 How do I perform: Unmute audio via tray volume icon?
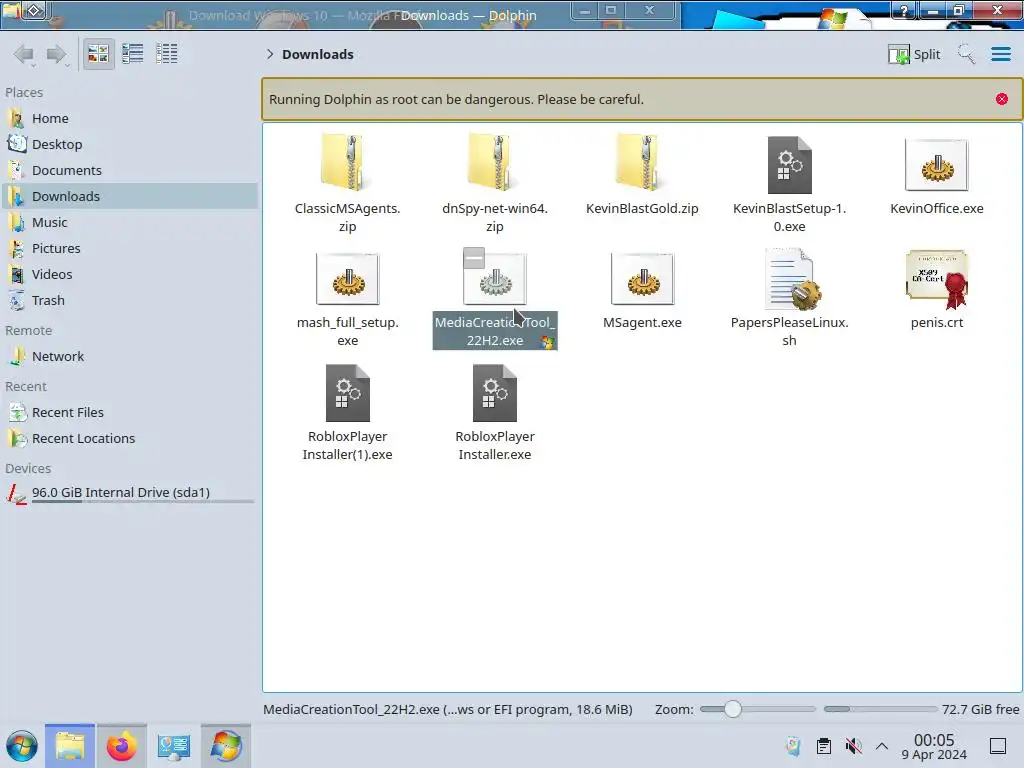pos(853,746)
